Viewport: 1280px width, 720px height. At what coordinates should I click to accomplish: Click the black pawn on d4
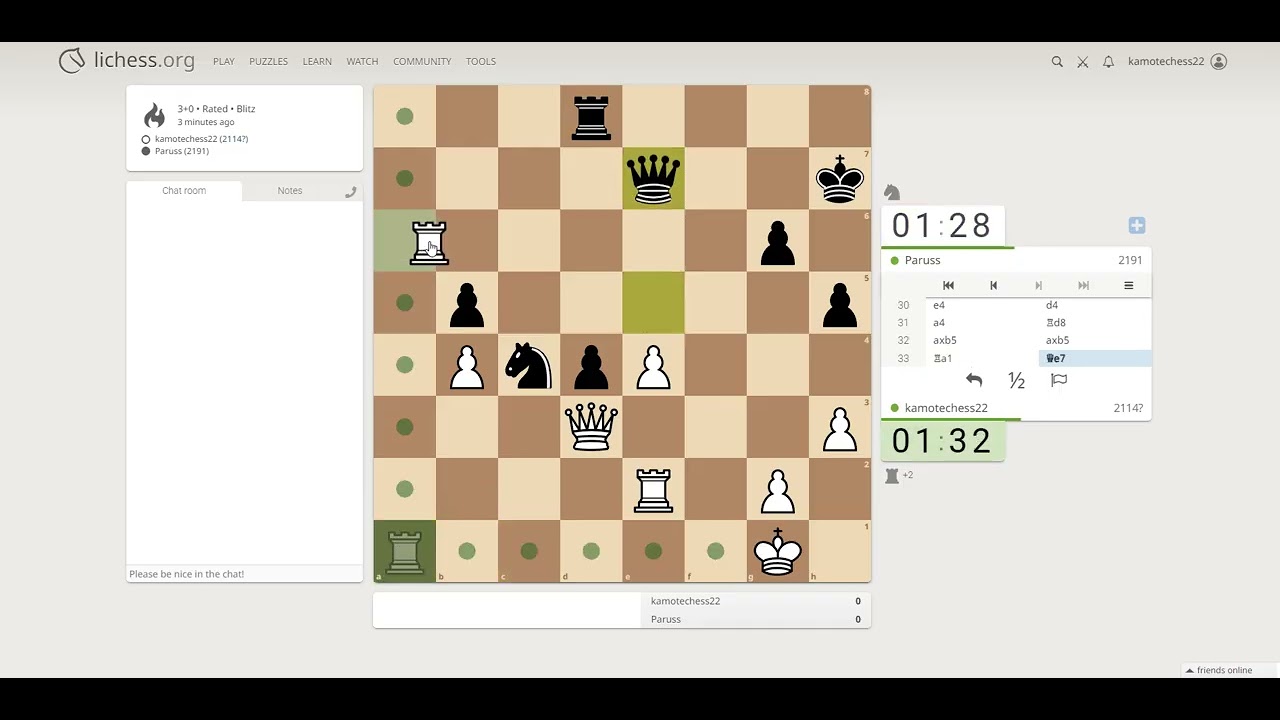click(591, 365)
